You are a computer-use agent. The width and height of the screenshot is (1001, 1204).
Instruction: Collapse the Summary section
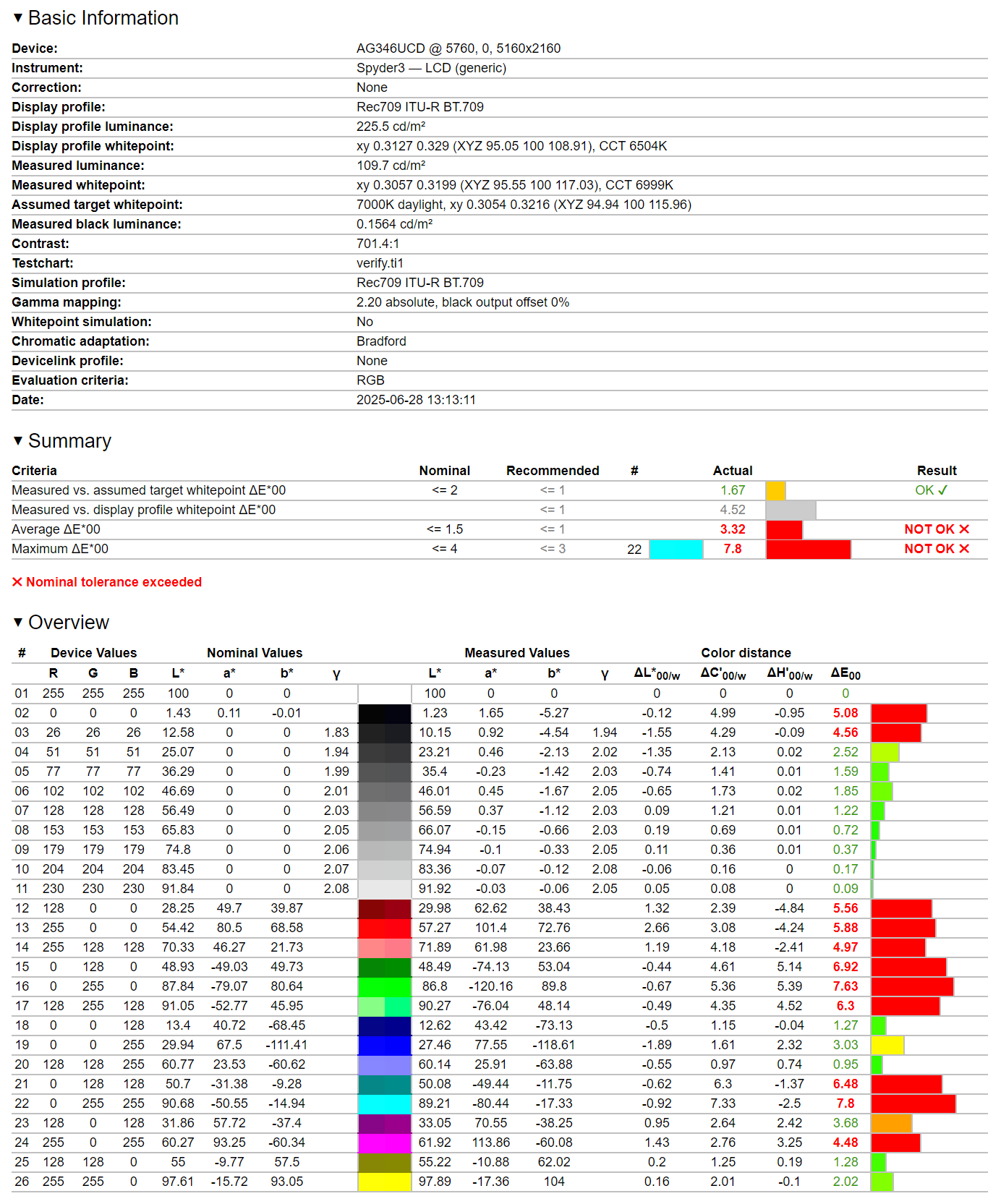pos(19,441)
